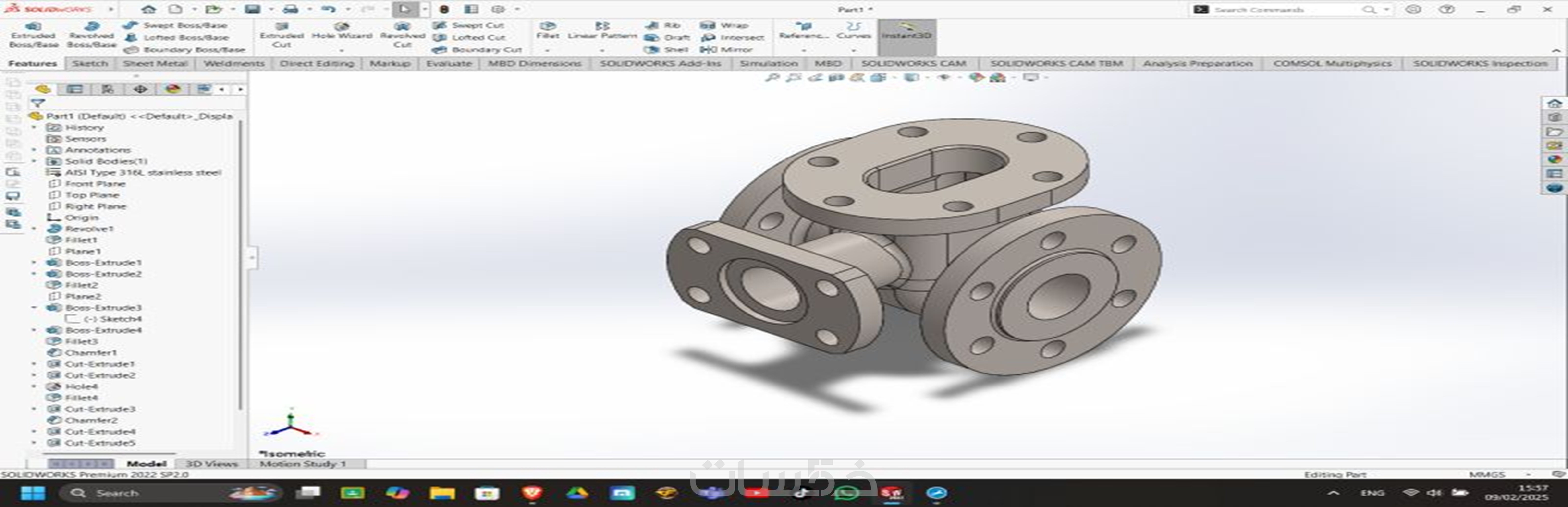Viewport: 1568px width, 507px height.
Task: Open the Hole Wizard tool
Action: pyautogui.click(x=342, y=30)
